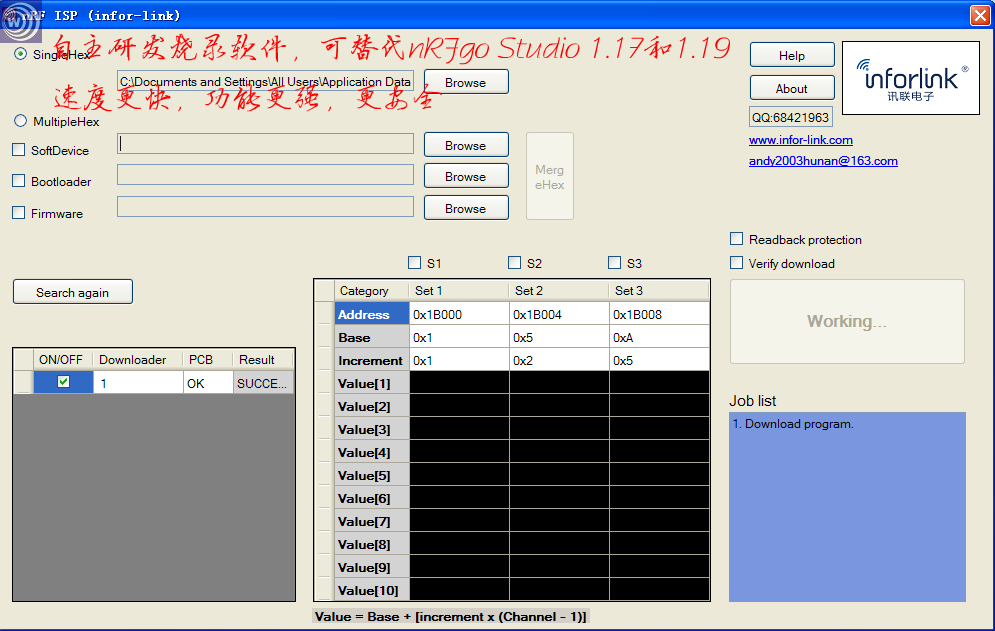Toggle Verify download checkbox

pyautogui.click(x=737, y=263)
